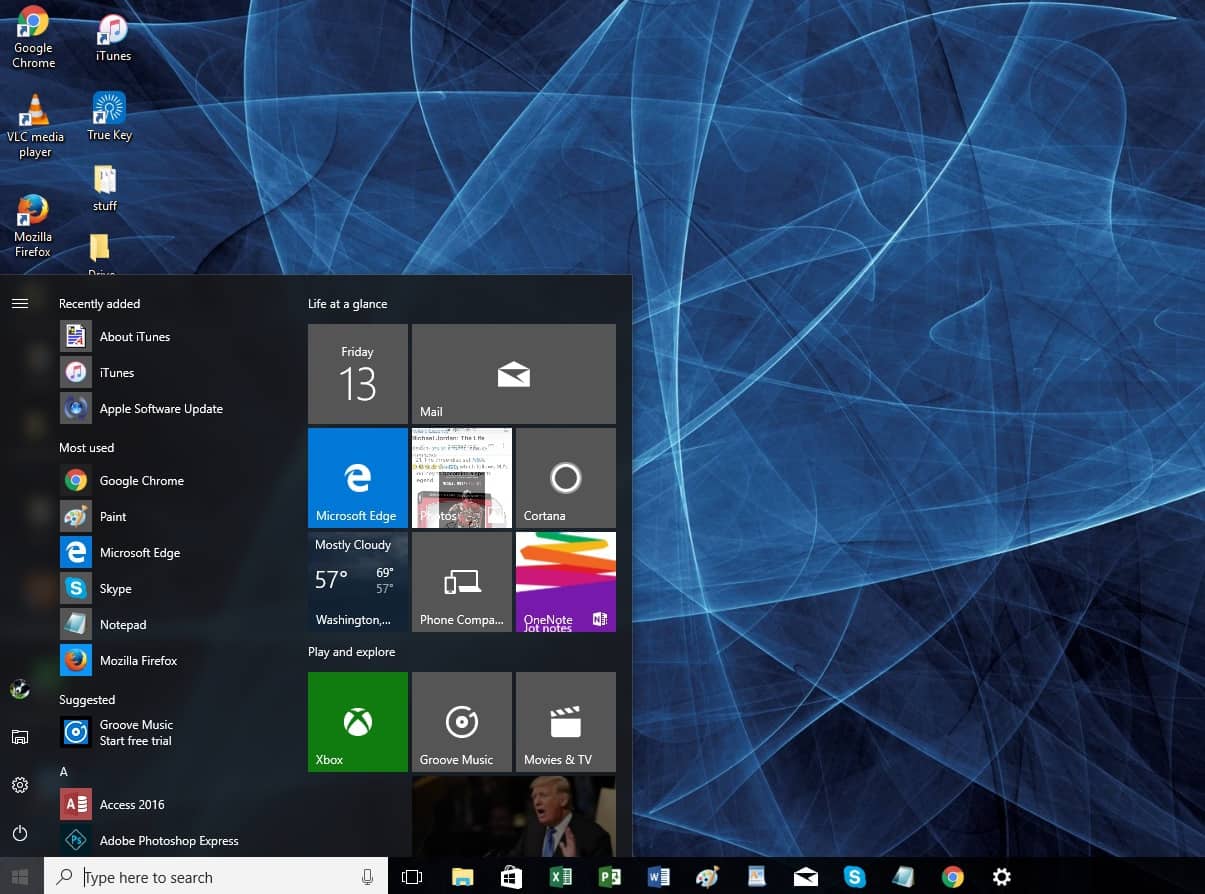Open Mail from the taskbar

tap(805, 877)
